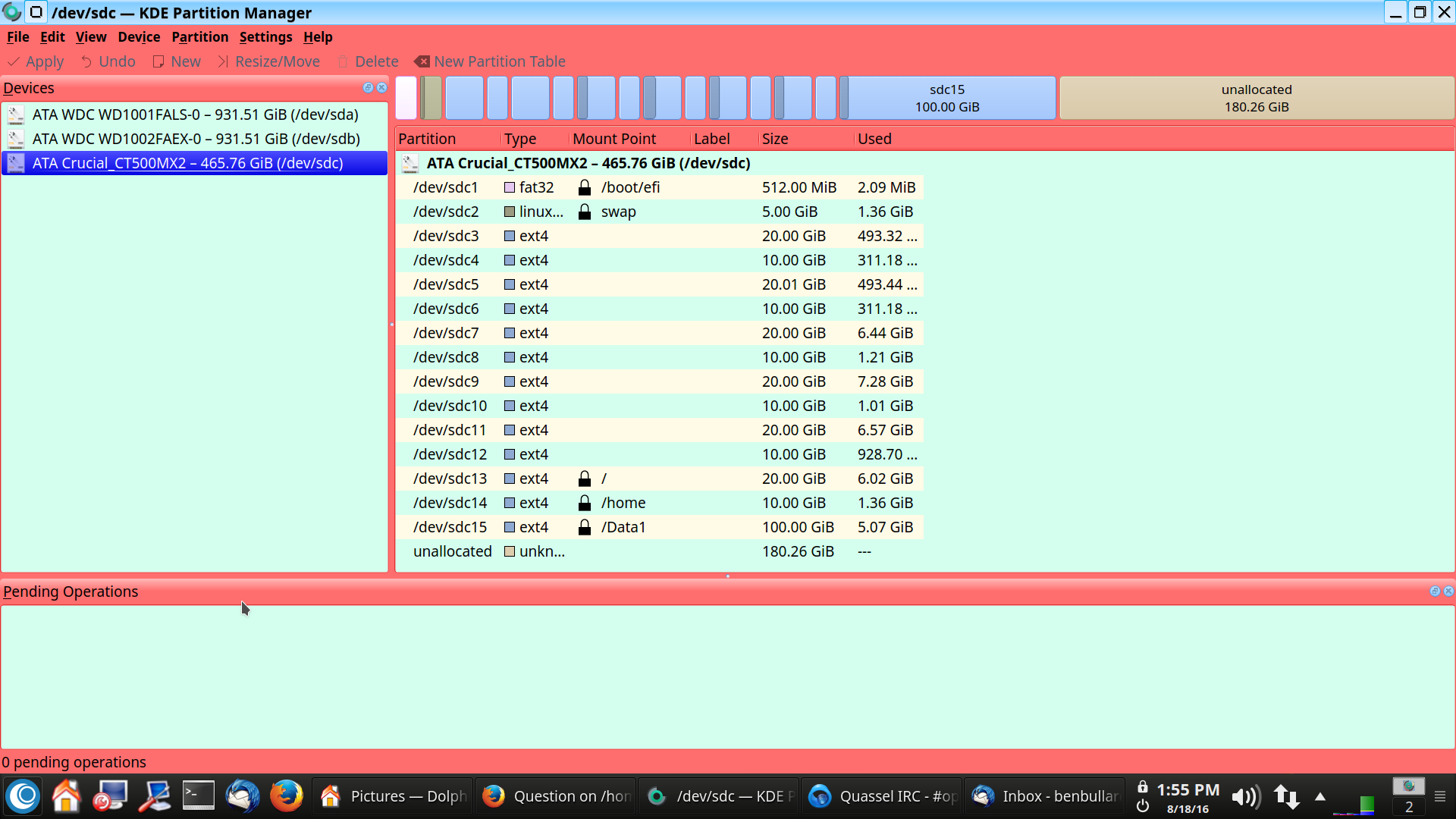Launch Thunderbird from the panel
Viewport: 1456px width, 819px height.
point(243,795)
